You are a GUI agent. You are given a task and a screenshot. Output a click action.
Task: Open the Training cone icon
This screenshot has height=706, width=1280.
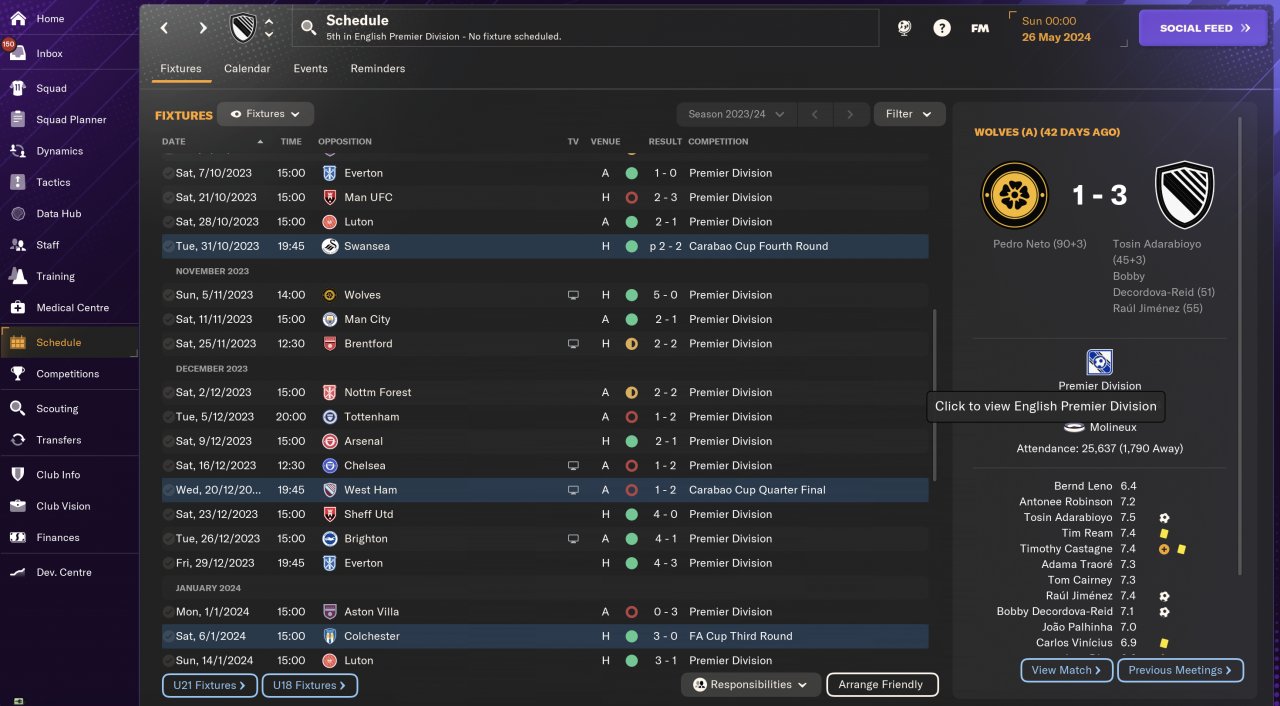18,276
